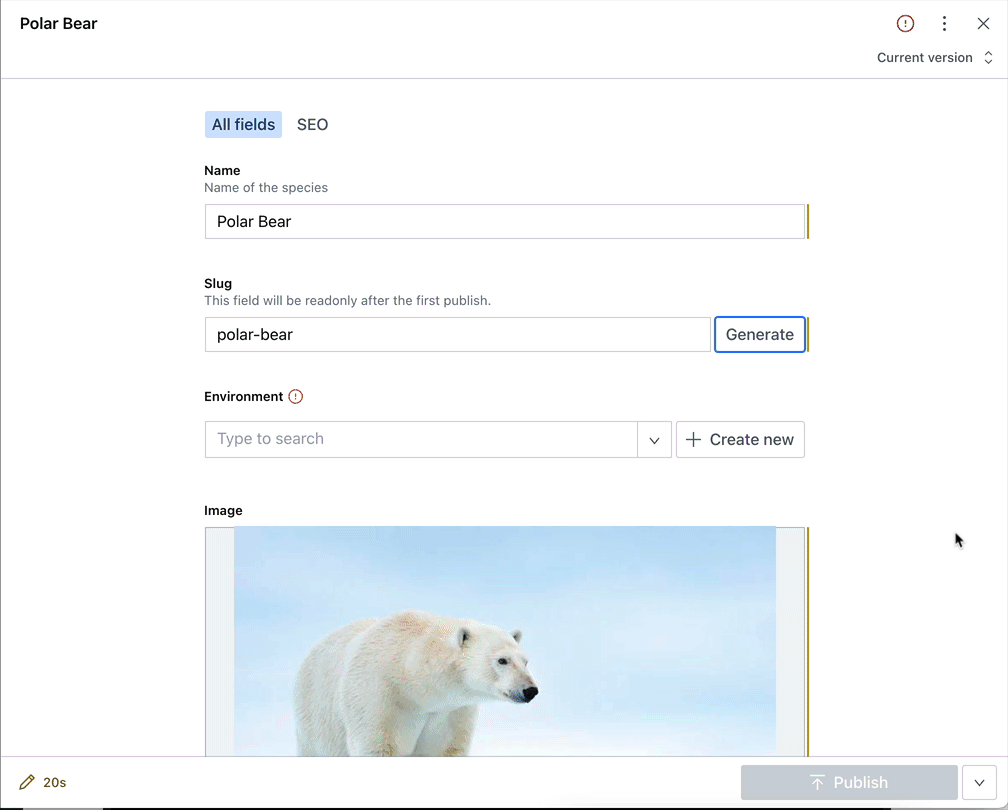The height and width of the screenshot is (810, 1008).
Task: Click into the Name input field
Action: pos(505,222)
